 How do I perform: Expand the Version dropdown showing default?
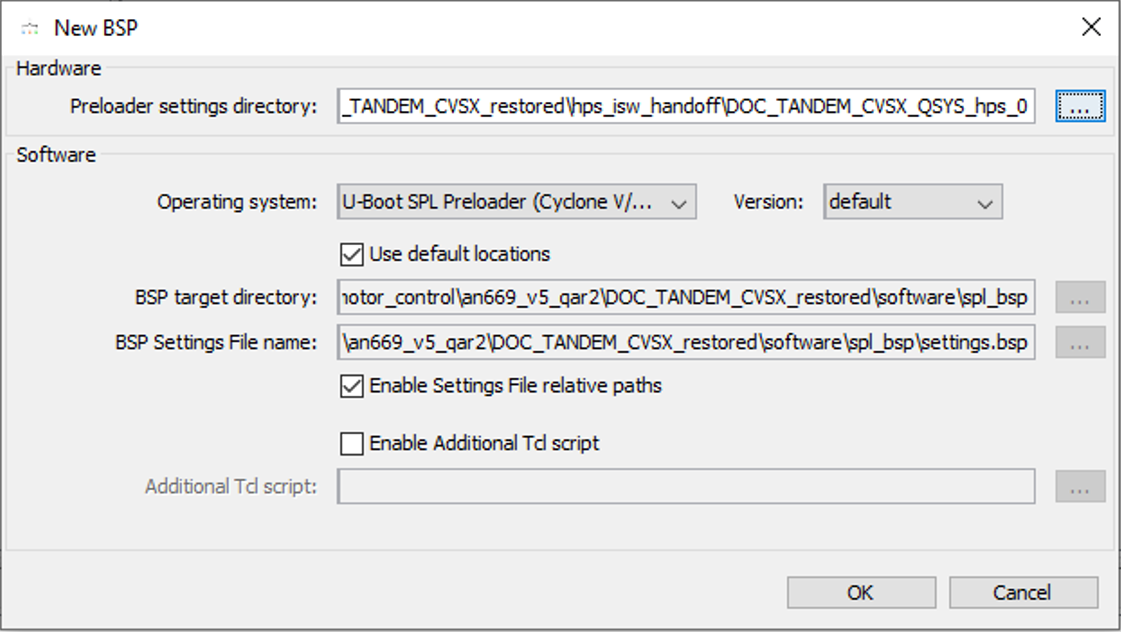point(912,202)
